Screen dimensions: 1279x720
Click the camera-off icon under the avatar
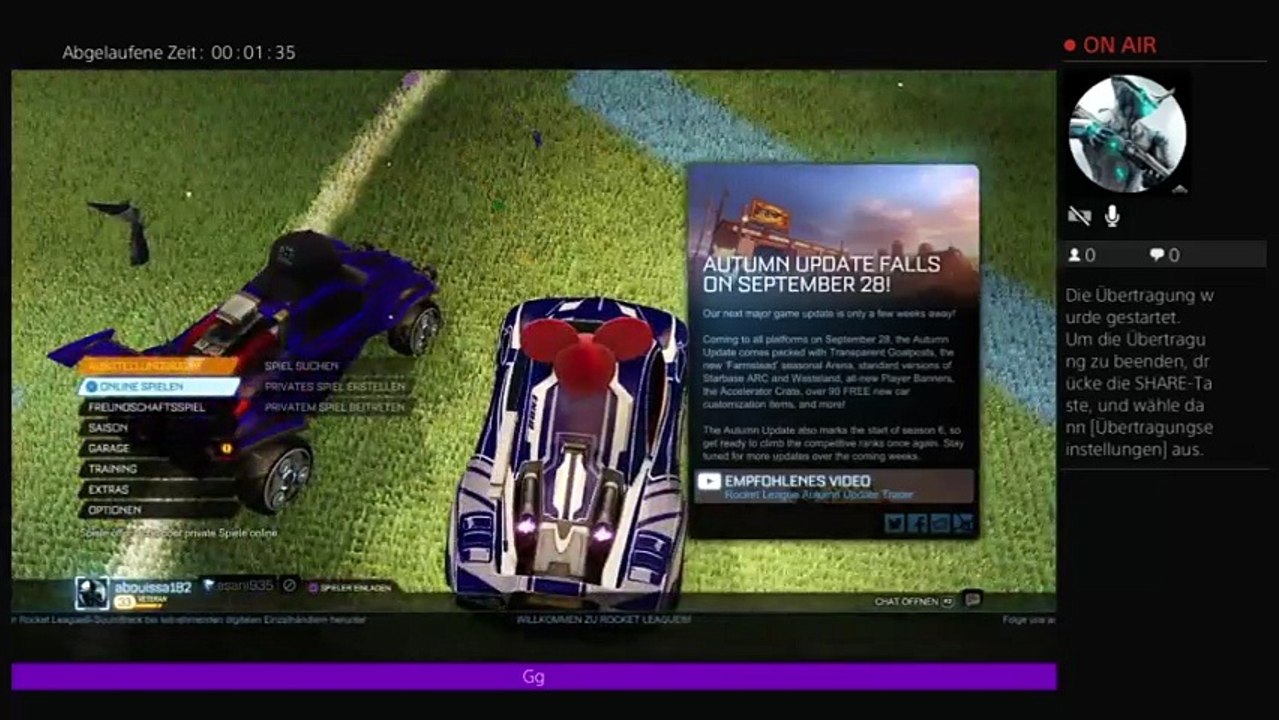1079,216
